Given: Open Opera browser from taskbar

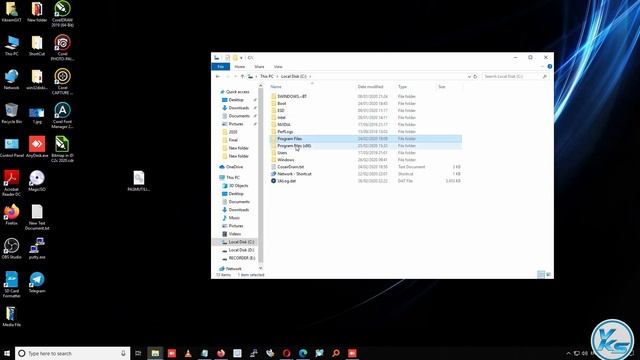Looking at the screenshot, I should coord(287,353).
